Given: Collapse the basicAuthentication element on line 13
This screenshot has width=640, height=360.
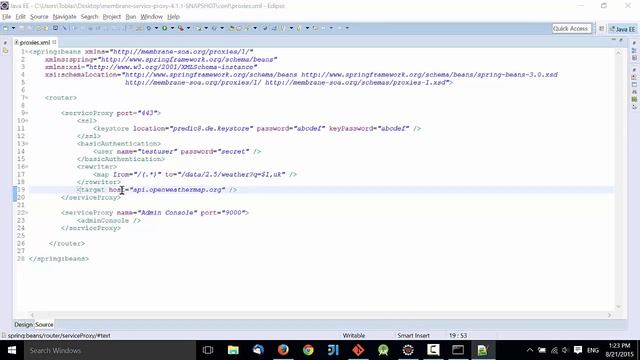Looking at the screenshot, I should click(27, 144).
